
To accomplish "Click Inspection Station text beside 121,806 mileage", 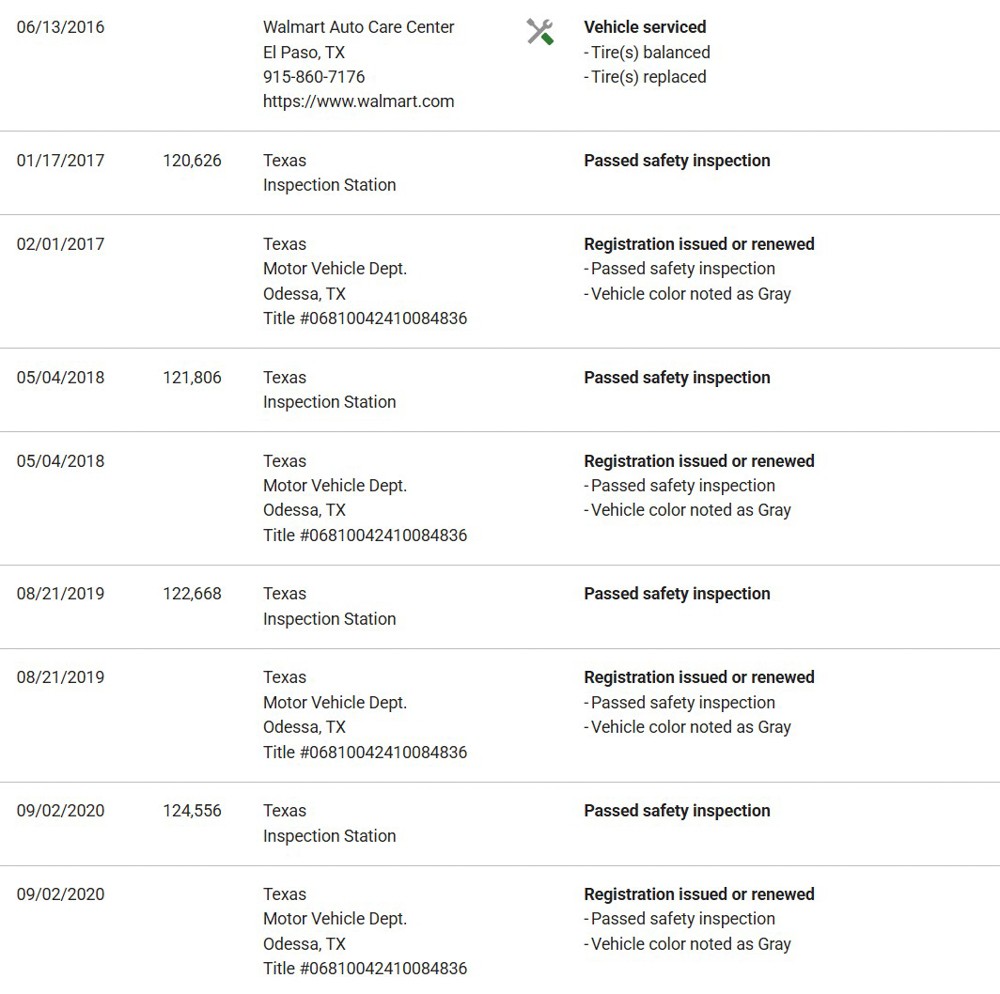I will click(329, 402).
